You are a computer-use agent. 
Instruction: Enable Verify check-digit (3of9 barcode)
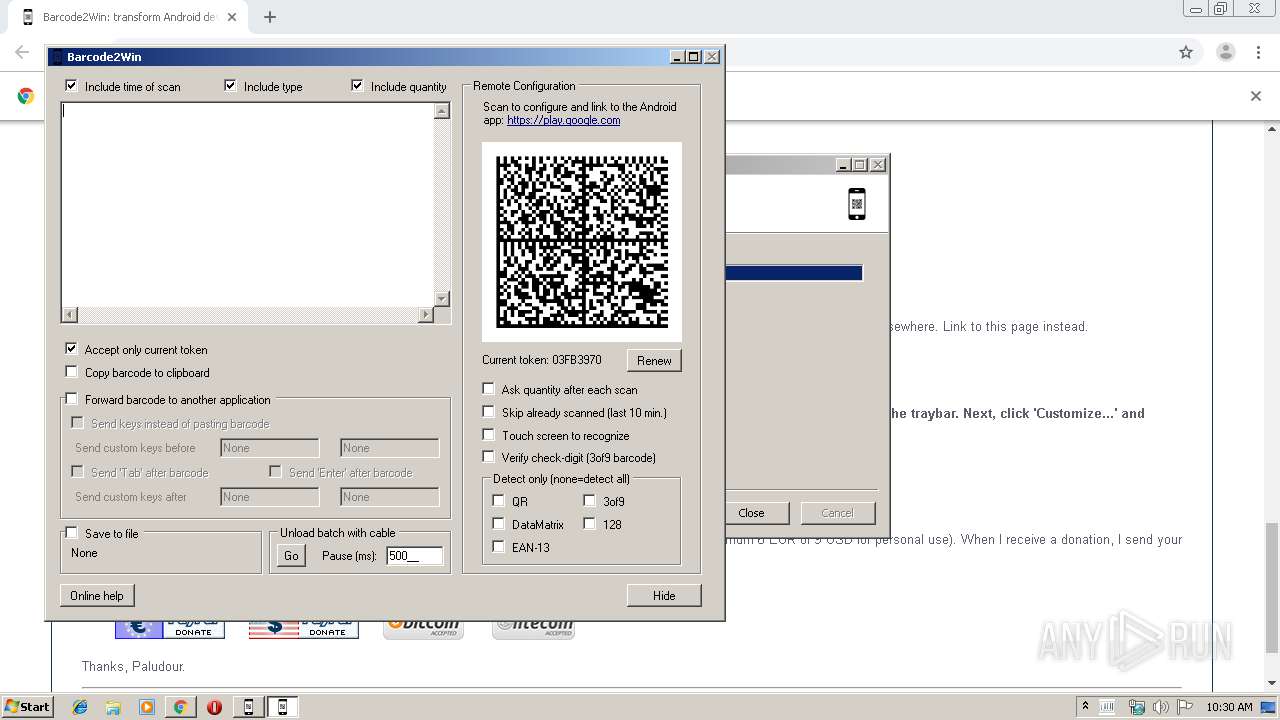click(x=488, y=457)
